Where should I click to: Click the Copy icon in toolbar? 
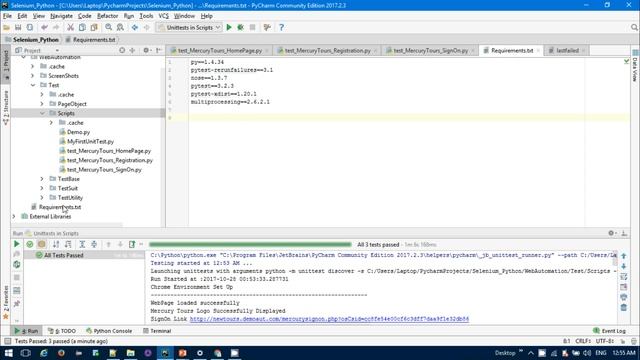[82, 27]
